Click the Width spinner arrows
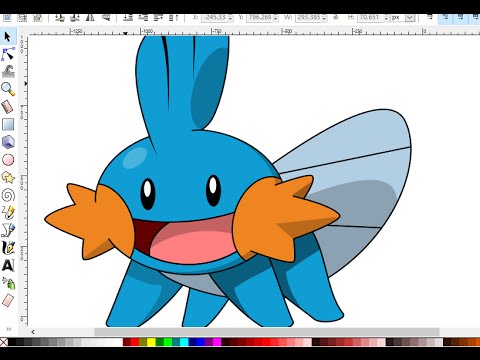Screen dimensions: 480x360 (x=324, y=18)
